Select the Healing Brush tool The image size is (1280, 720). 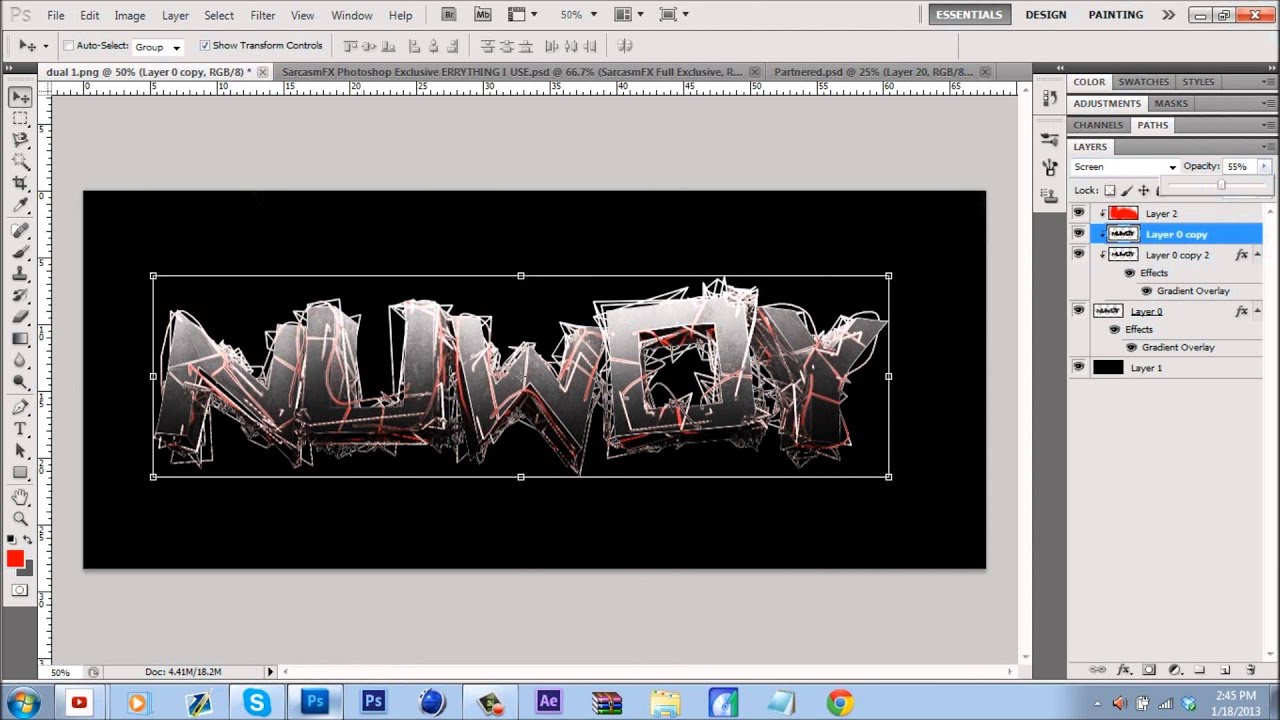point(20,231)
